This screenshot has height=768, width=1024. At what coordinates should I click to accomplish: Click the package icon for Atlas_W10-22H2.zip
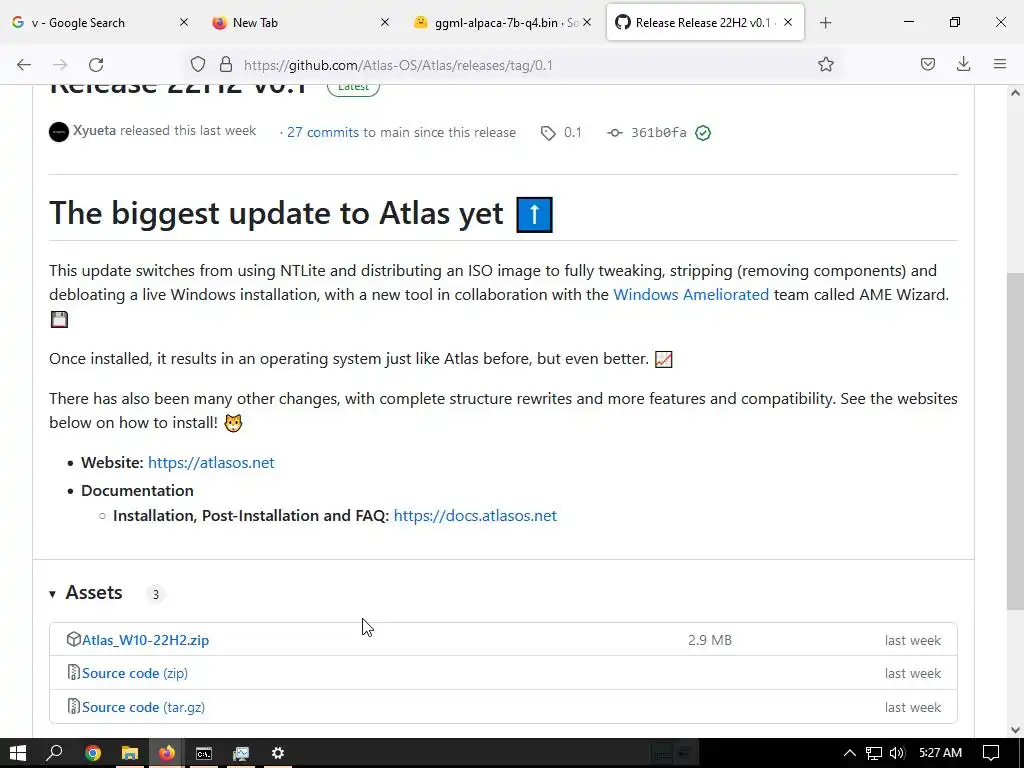click(74, 639)
